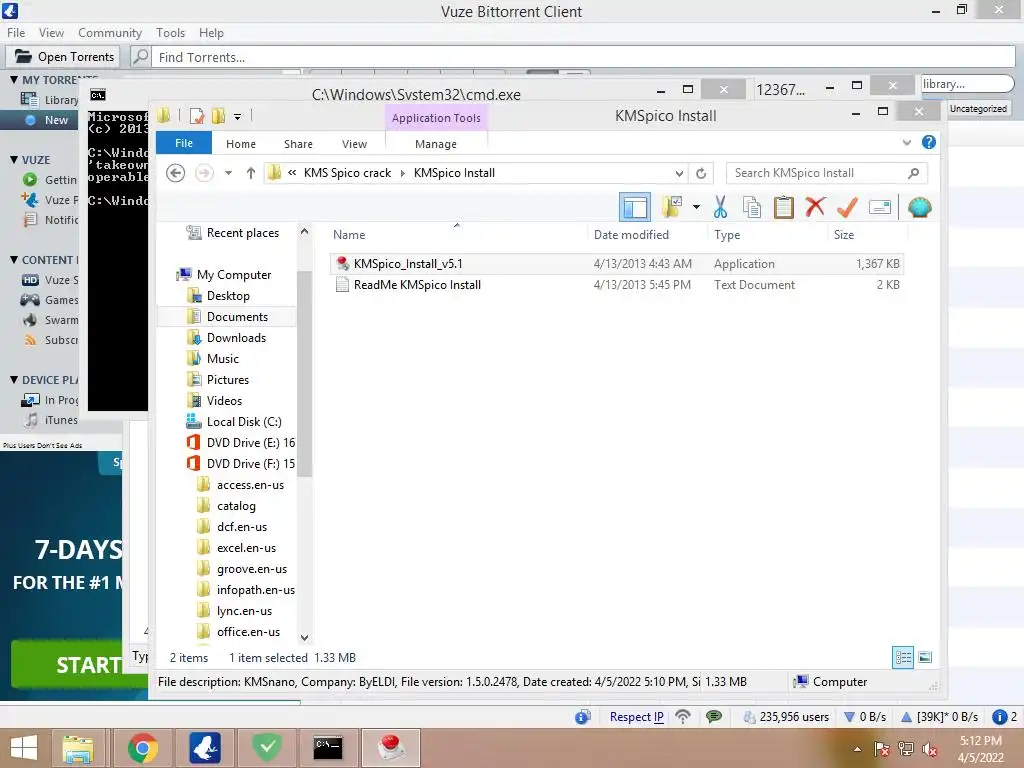Open Documents in the navigation pane
Screen dimensions: 1024x768
click(x=227, y=317)
